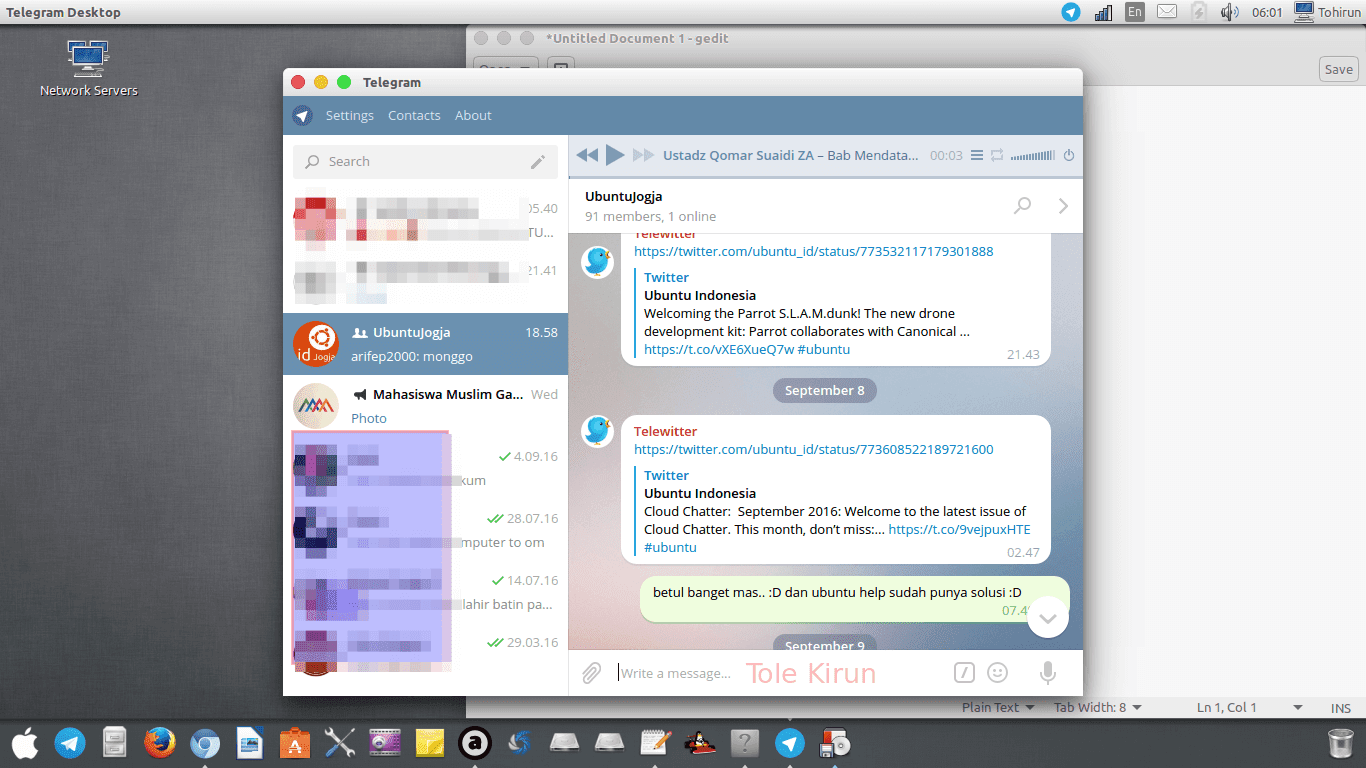1366x768 pixels.
Task: Open the bot commands slash icon
Action: 964,673
